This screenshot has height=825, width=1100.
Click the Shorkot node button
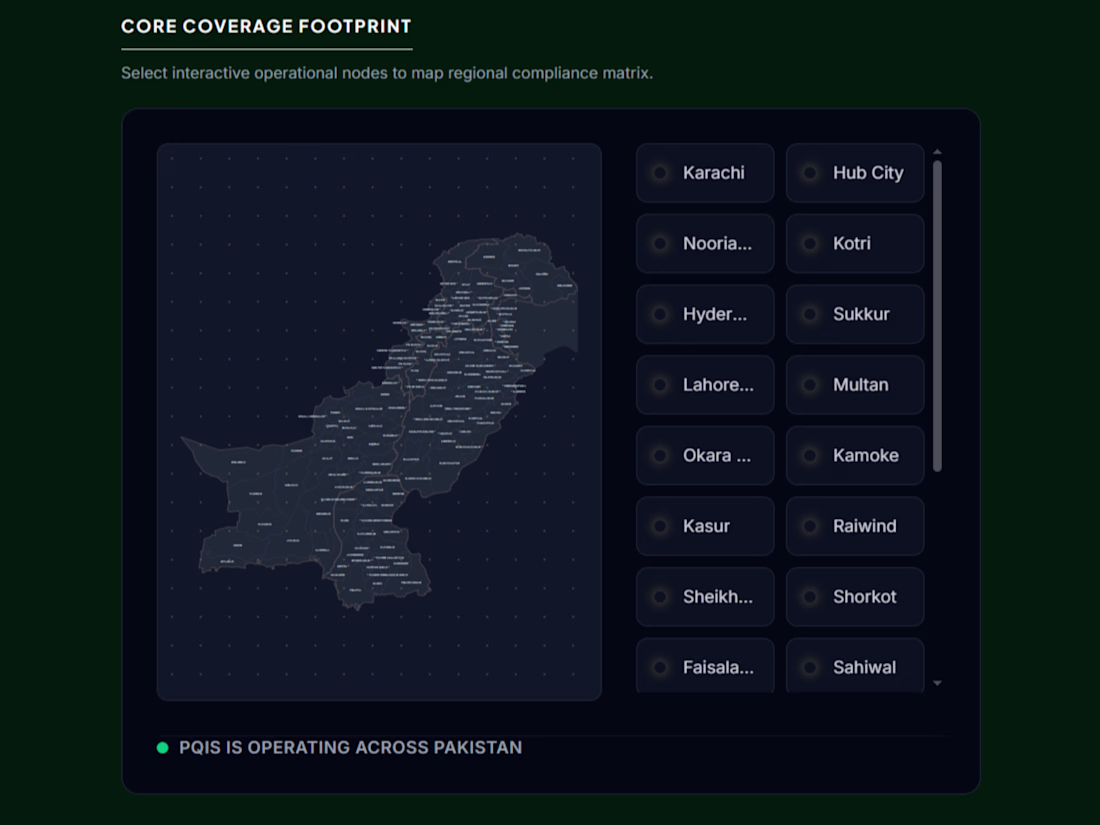(x=855, y=597)
